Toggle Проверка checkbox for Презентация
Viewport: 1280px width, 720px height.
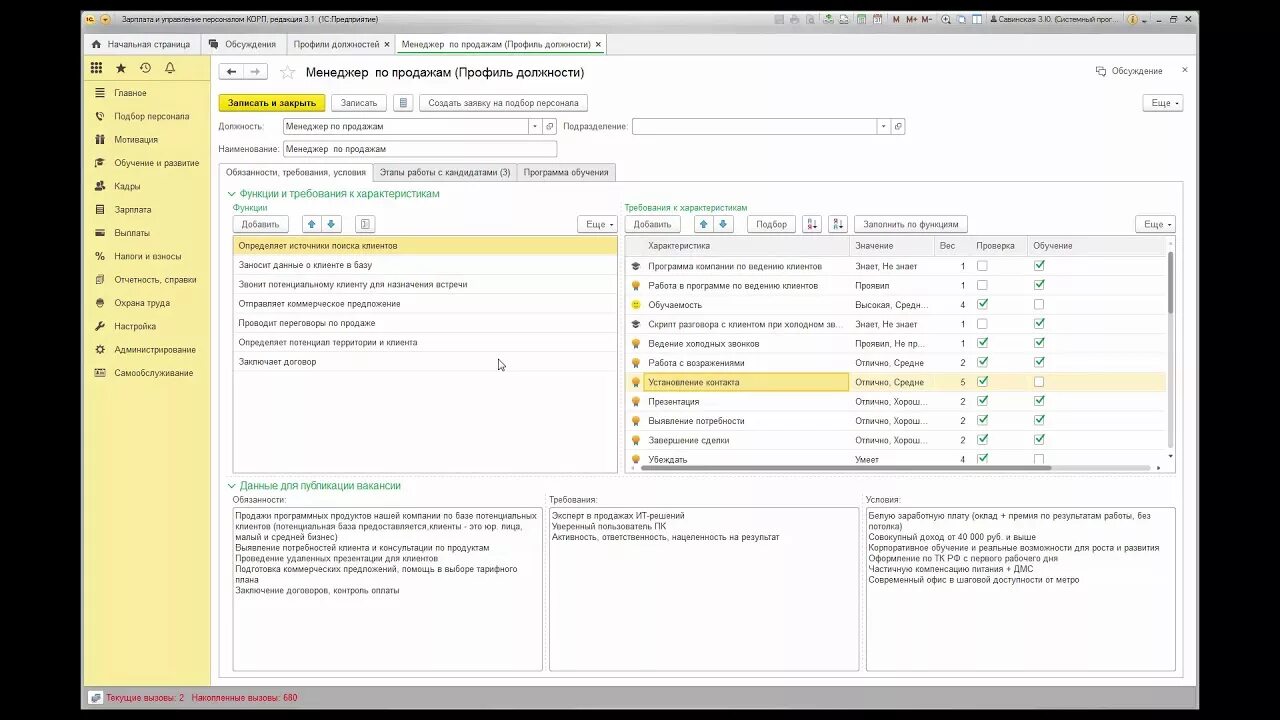click(982, 401)
